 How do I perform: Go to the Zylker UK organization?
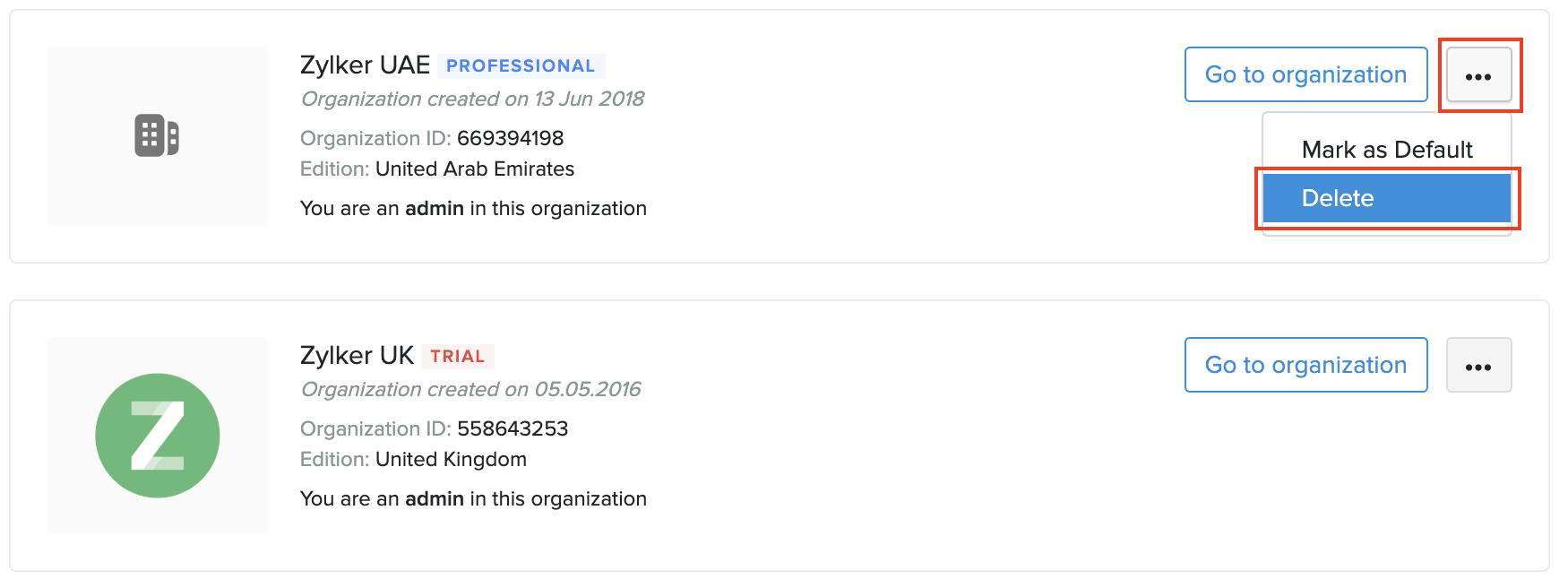click(x=1305, y=366)
